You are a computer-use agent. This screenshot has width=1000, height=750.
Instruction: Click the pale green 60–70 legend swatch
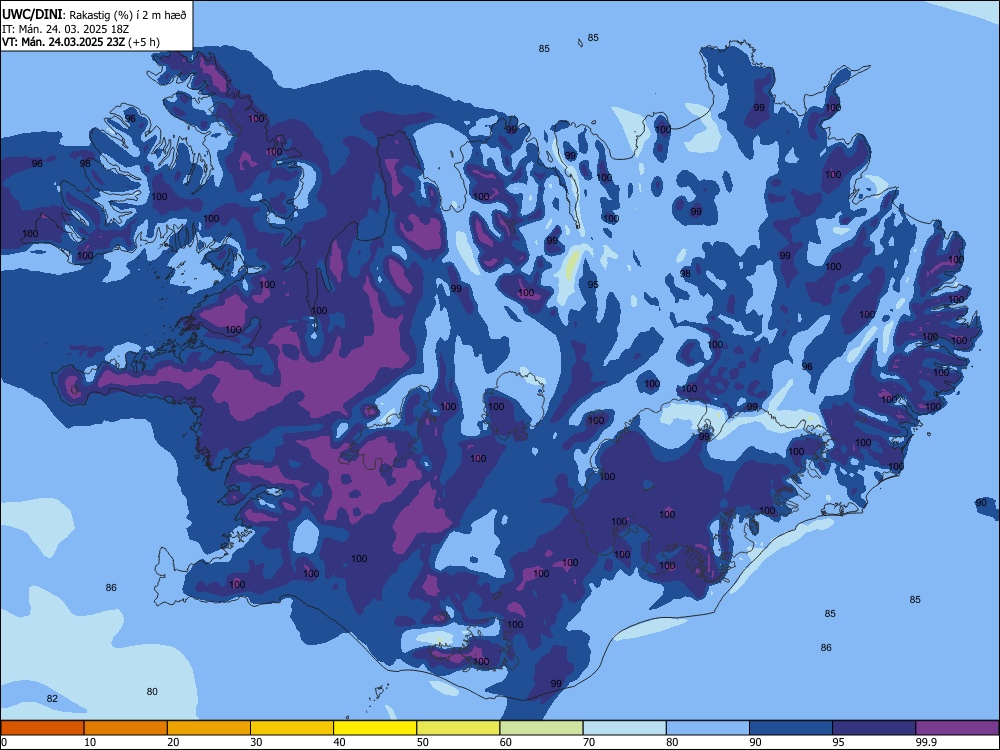pyautogui.click(x=541, y=728)
